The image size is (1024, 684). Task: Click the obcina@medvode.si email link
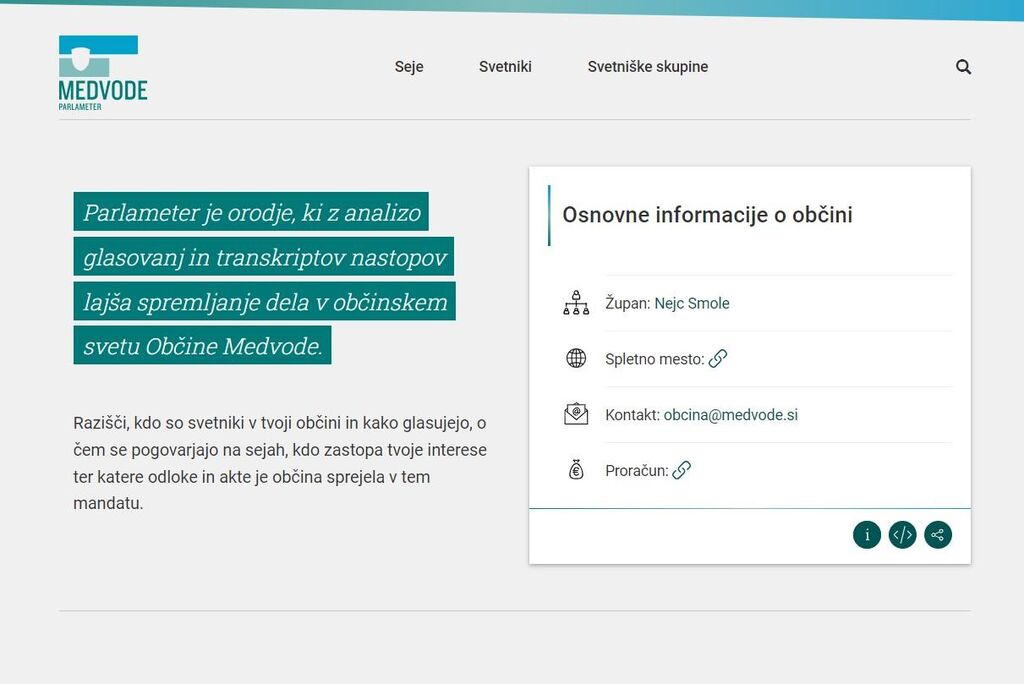730,415
